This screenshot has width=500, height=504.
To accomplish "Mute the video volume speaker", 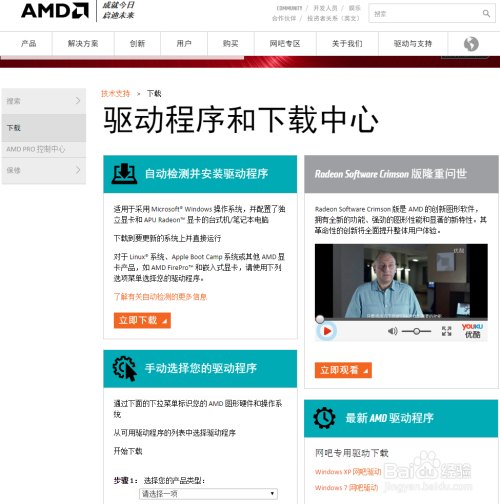I will tap(392, 331).
